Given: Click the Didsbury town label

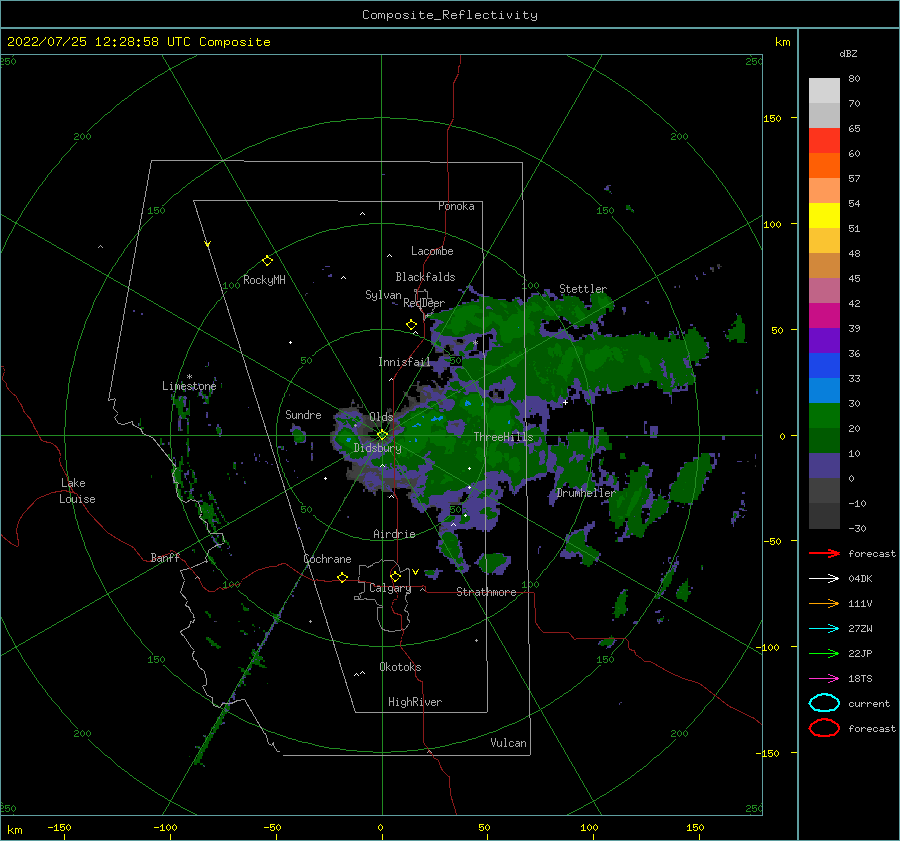Looking at the screenshot, I should coord(377,448).
